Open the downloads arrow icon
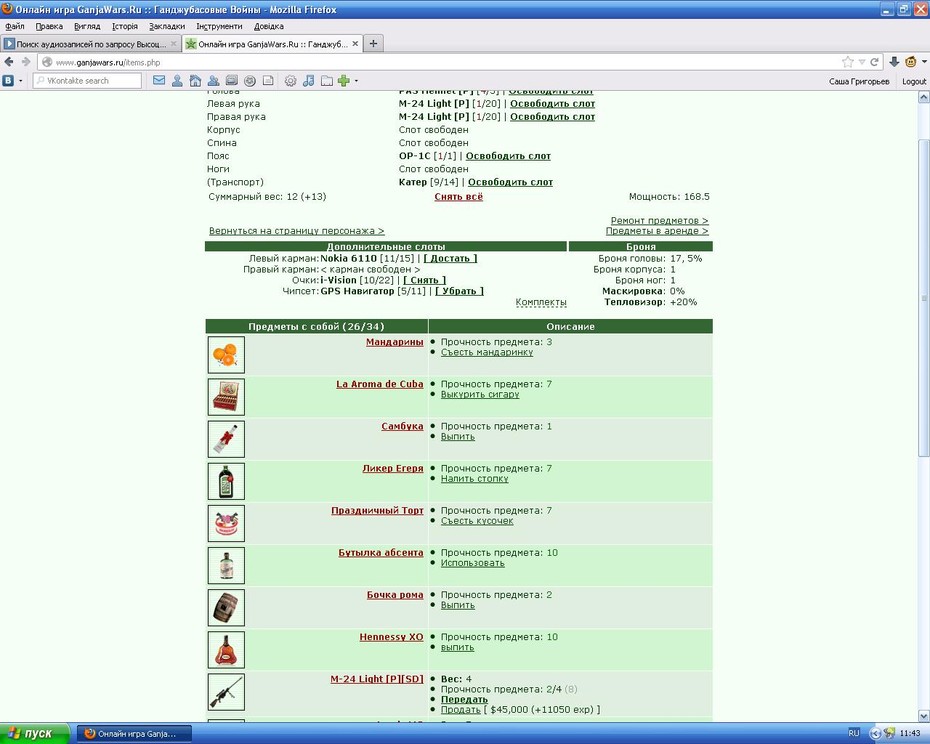The height and width of the screenshot is (744, 930). [894, 62]
